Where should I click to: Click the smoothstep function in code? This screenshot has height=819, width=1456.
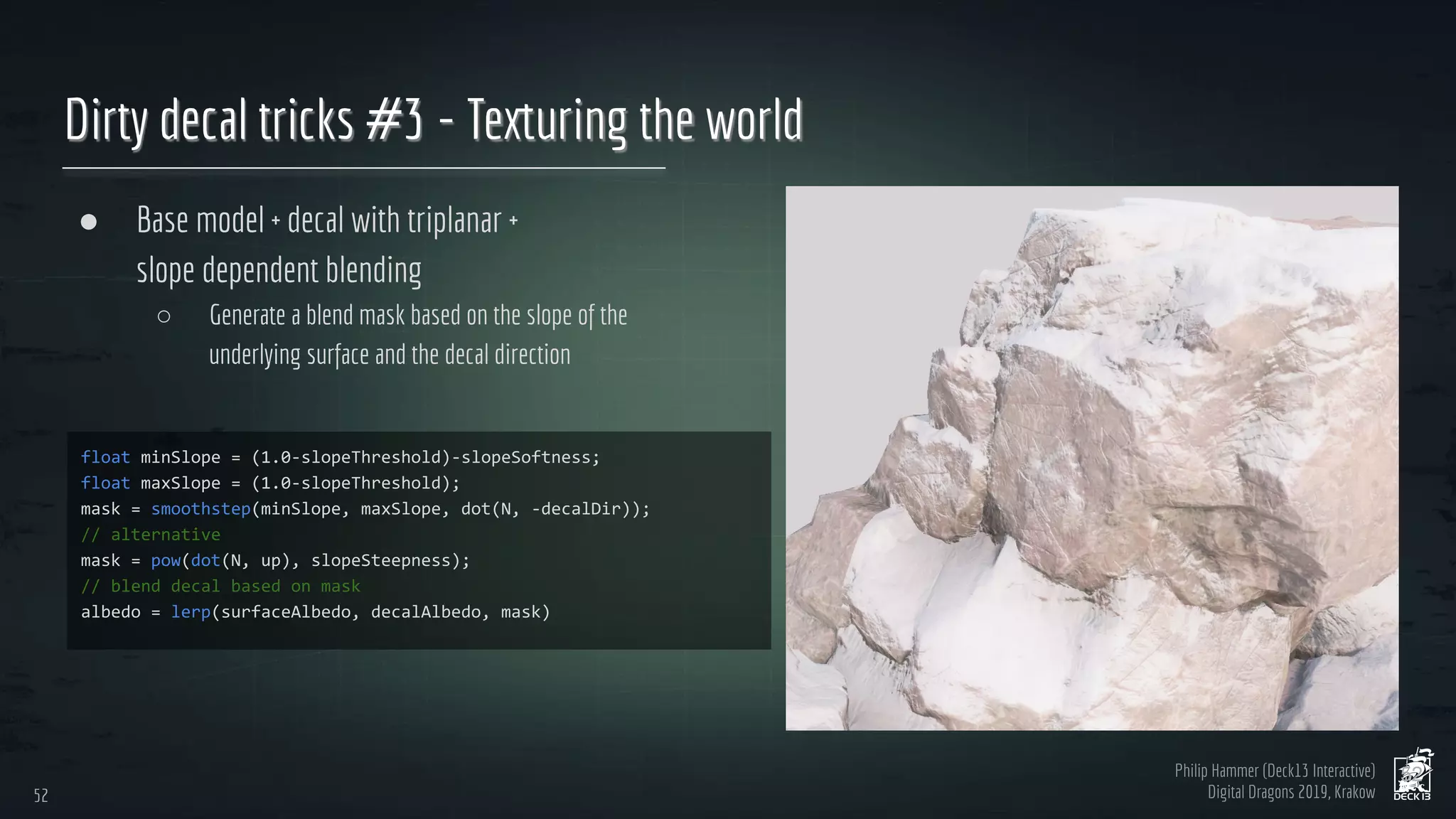coord(200,509)
